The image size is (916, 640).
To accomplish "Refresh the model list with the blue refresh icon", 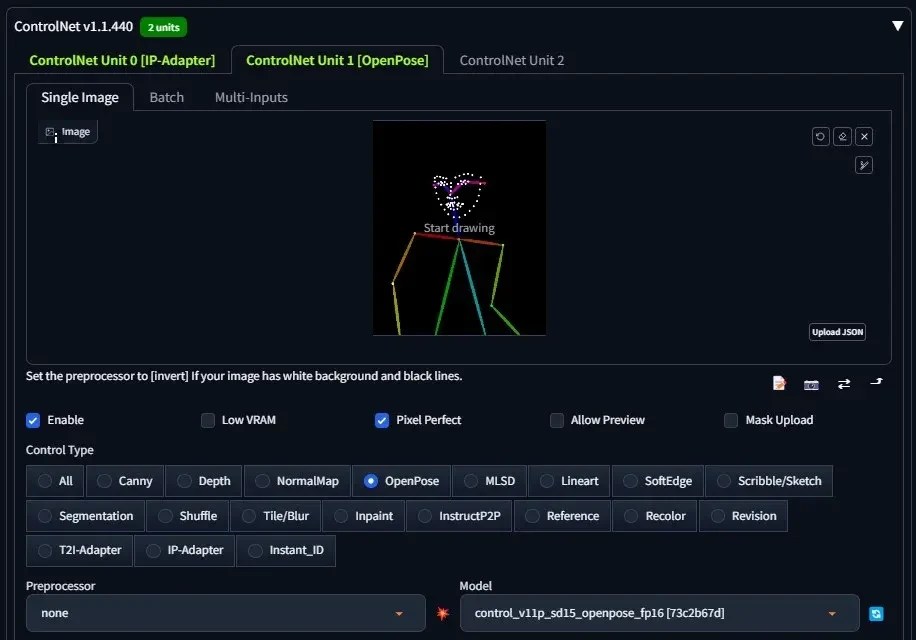I will click(x=876, y=613).
